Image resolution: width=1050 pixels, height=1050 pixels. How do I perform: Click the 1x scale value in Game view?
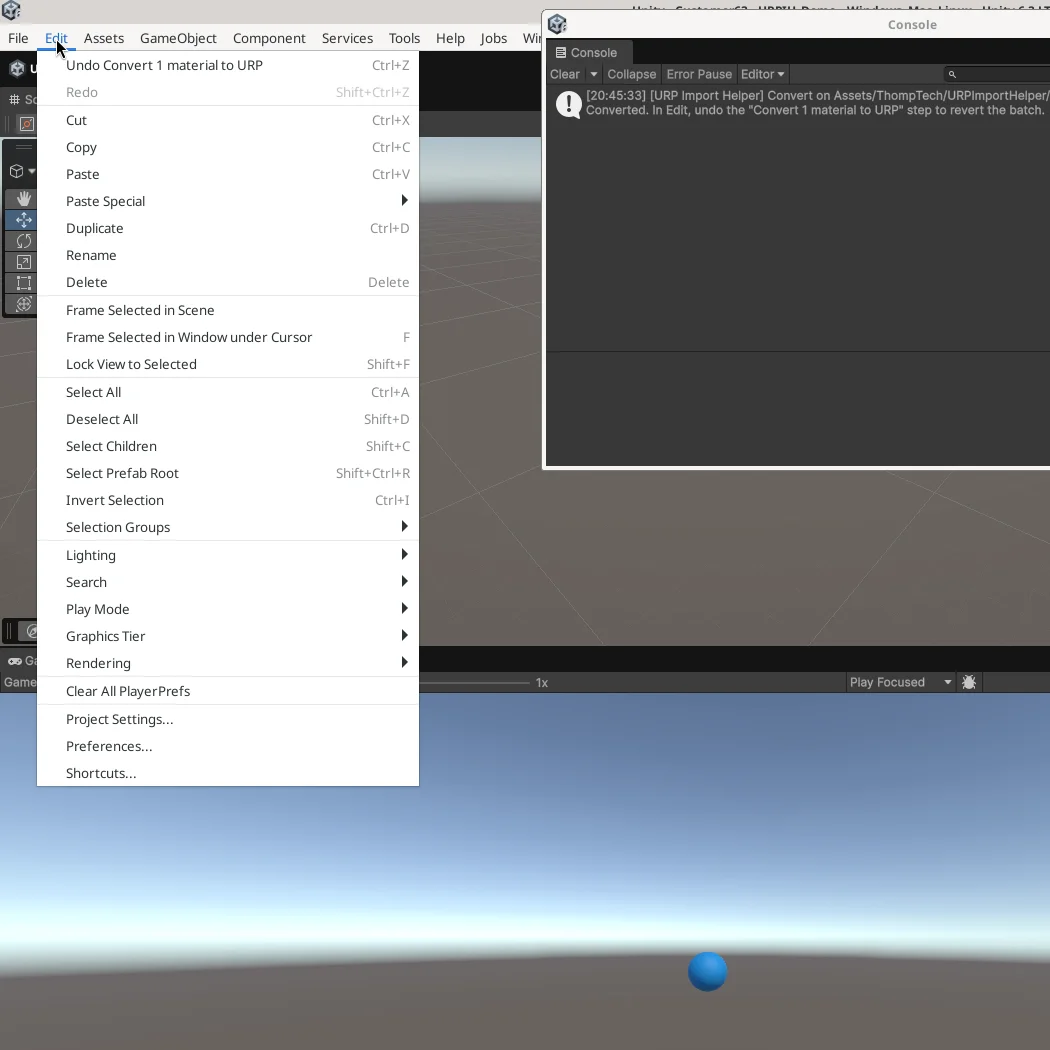(542, 683)
